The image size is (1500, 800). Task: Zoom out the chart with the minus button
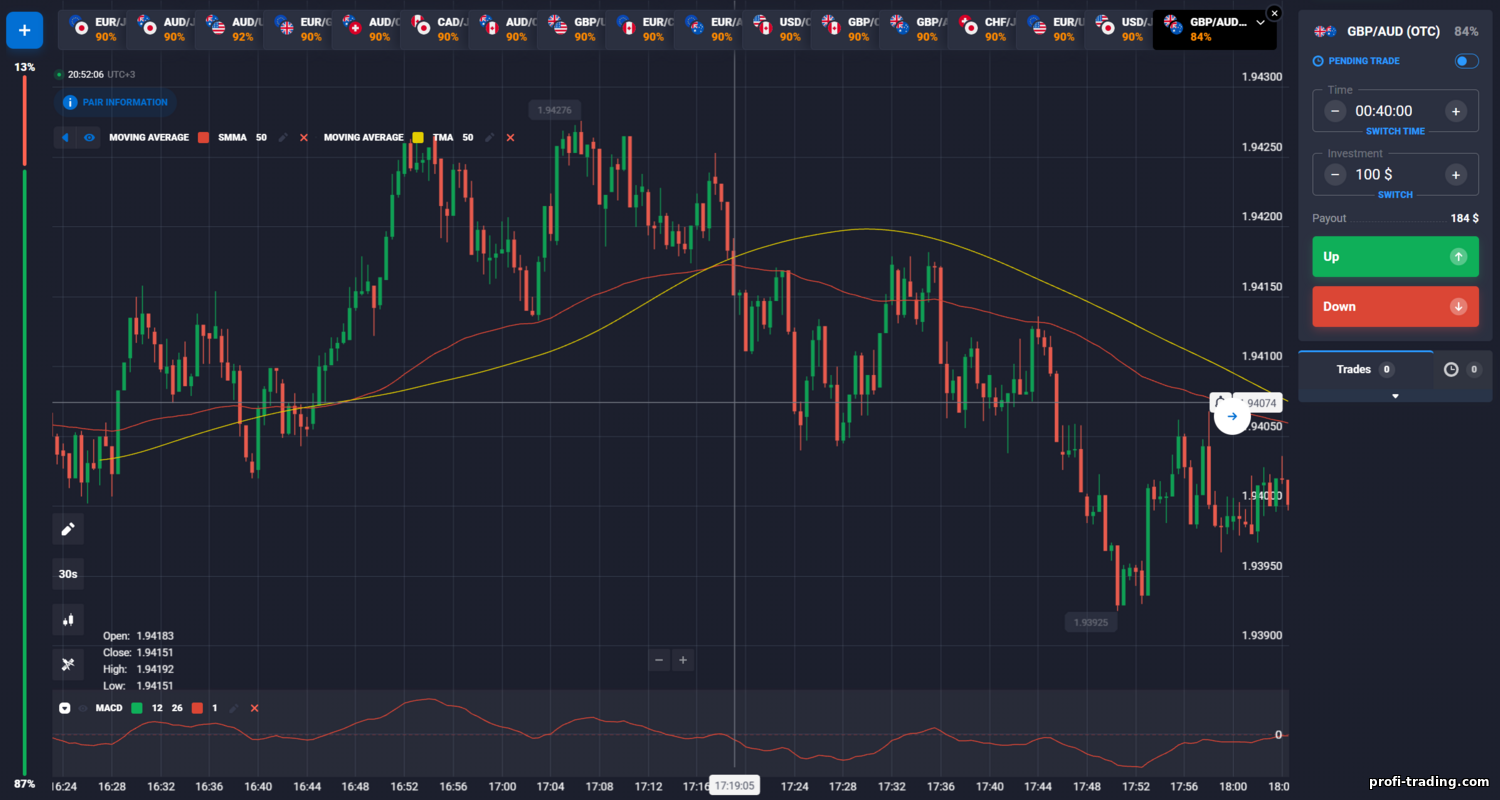pyautogui.click(x=658, y=660)
